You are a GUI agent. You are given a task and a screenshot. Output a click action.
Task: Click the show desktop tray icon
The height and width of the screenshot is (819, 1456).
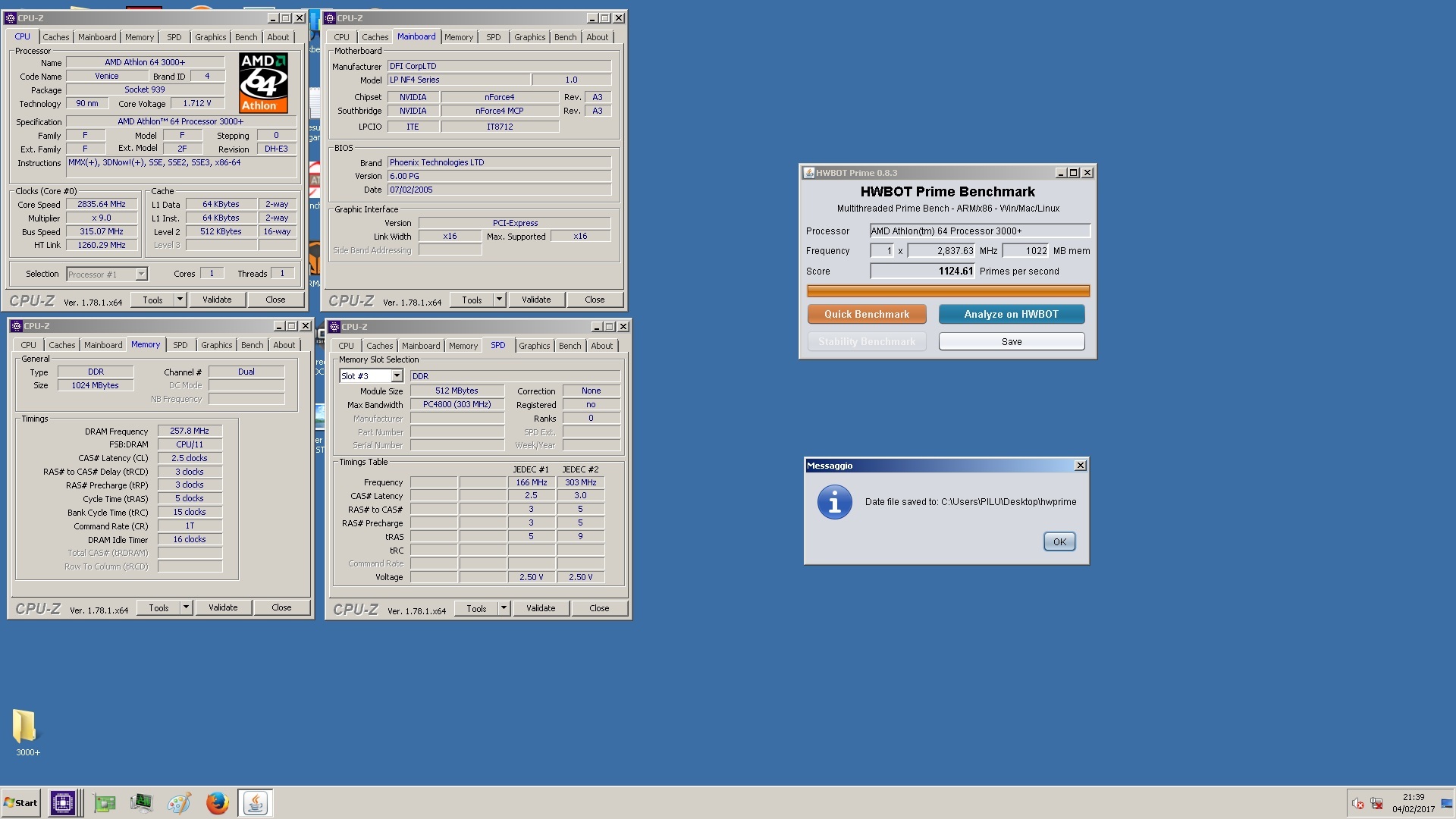point(1447,804)
